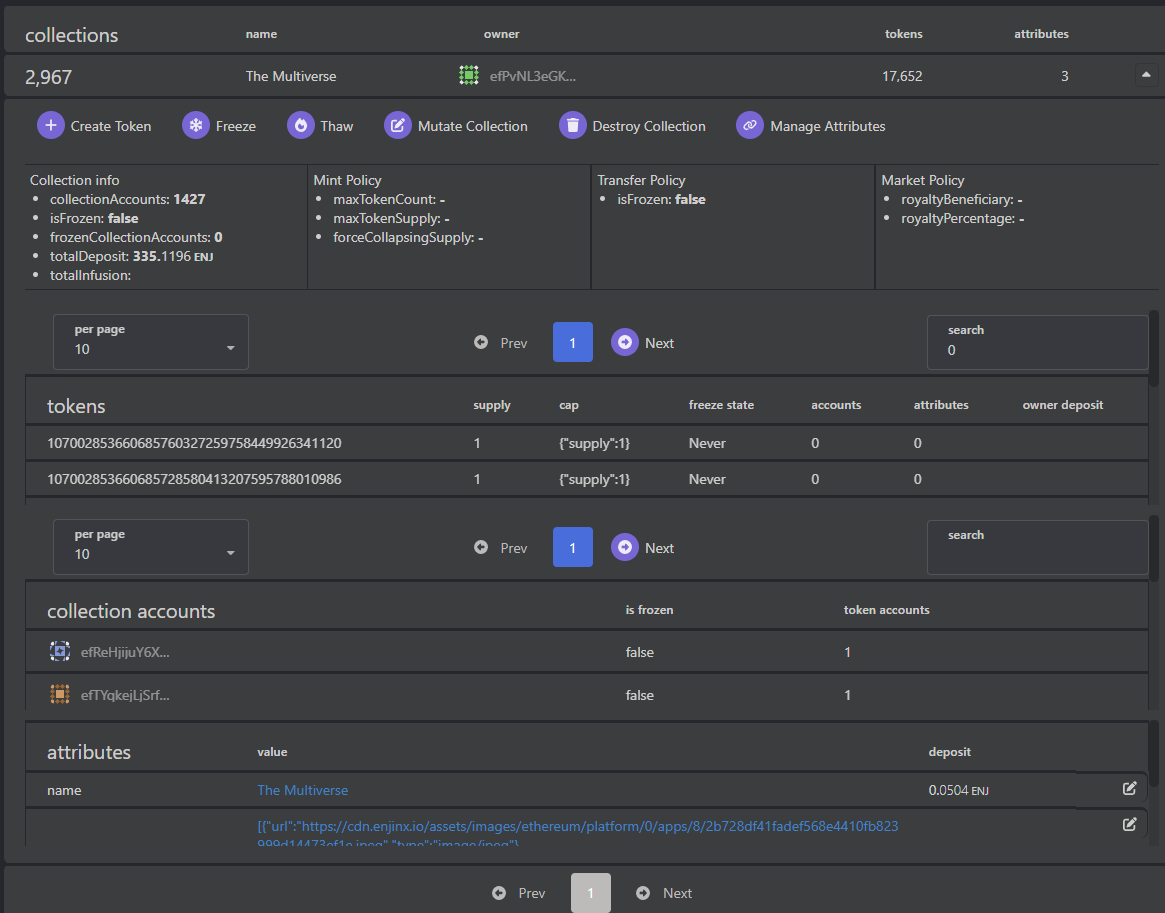Collapse The Multiverse collection row
The height and width of the screenshot is (913, 1165).
pyautogui.click(x=1146, y=75)
